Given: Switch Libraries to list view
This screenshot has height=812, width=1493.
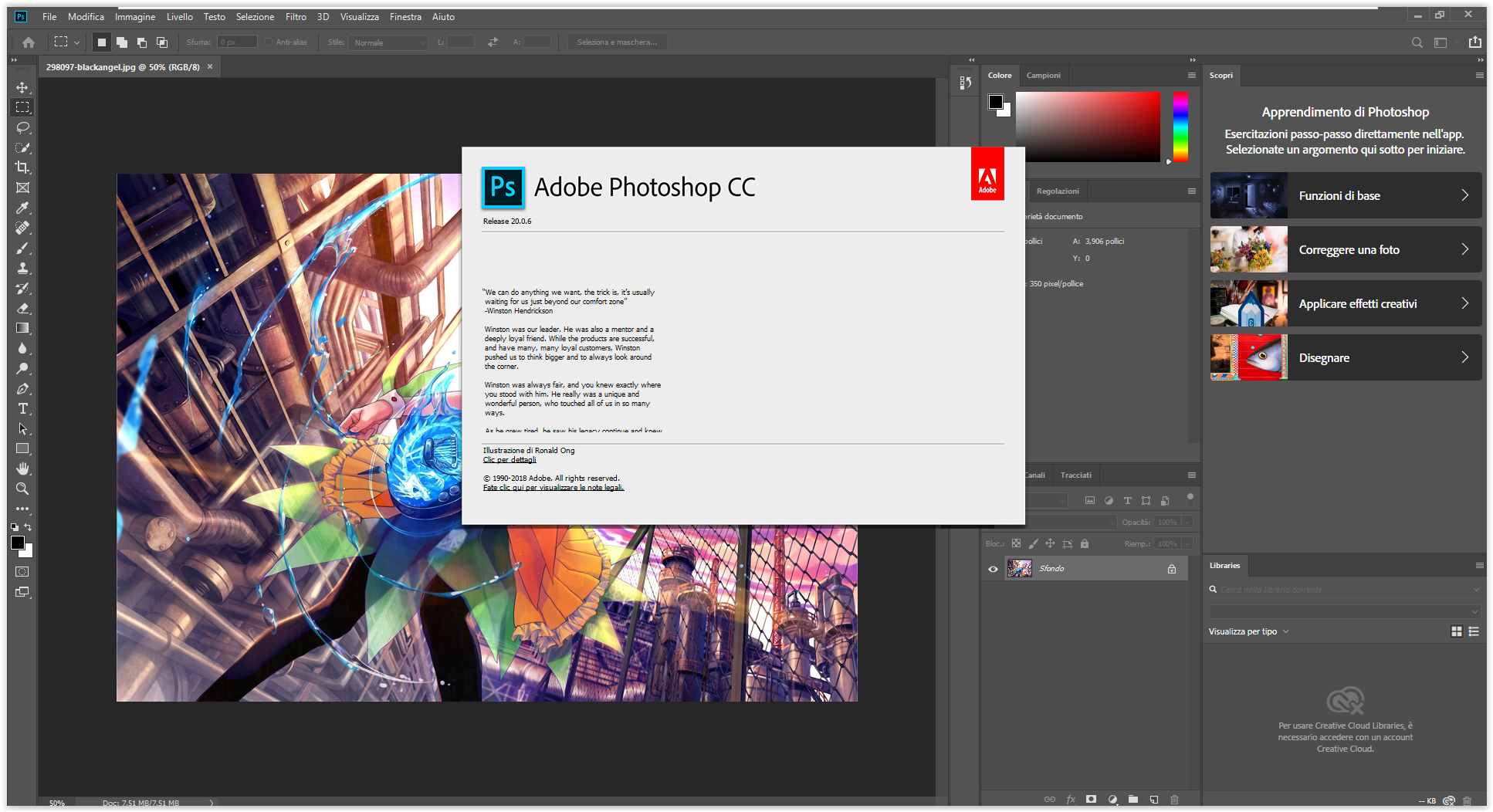Looking at the screenshot, I should click(1474, 631).
